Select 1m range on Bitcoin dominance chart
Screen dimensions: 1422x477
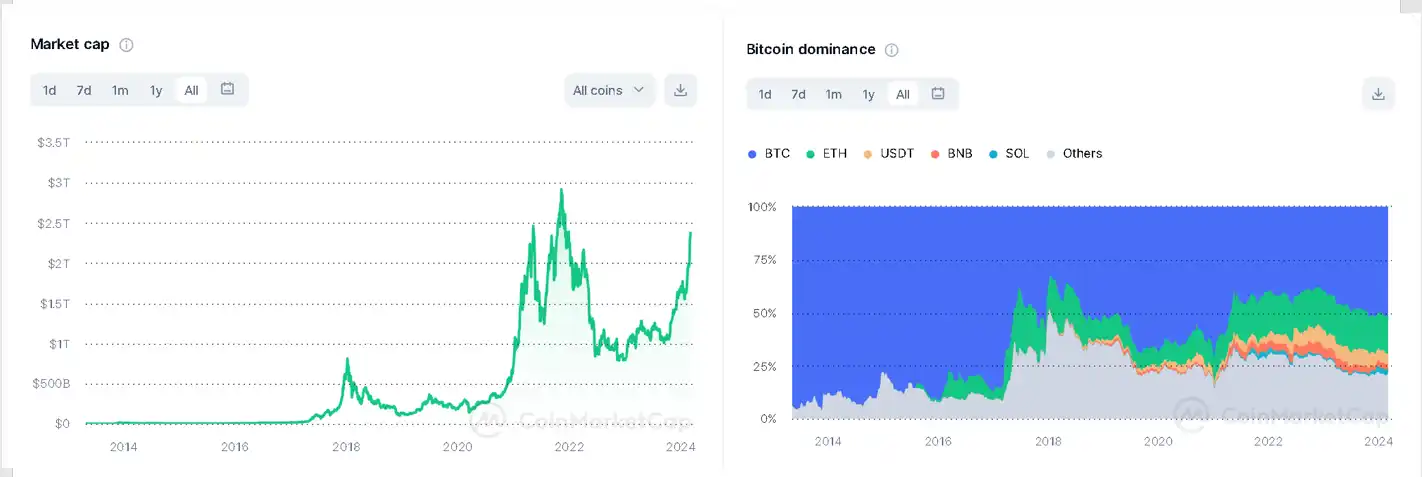pyautogui.click(x=833, y=94)
